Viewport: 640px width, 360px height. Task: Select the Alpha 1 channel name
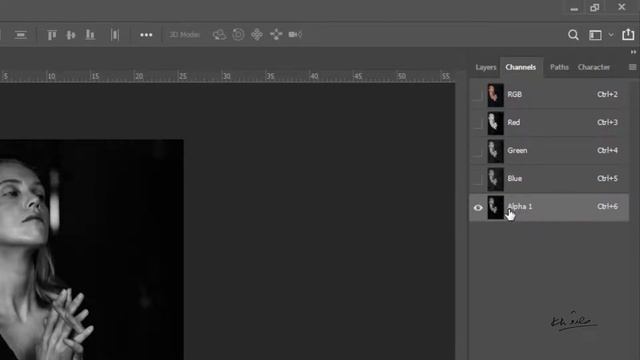520,207
